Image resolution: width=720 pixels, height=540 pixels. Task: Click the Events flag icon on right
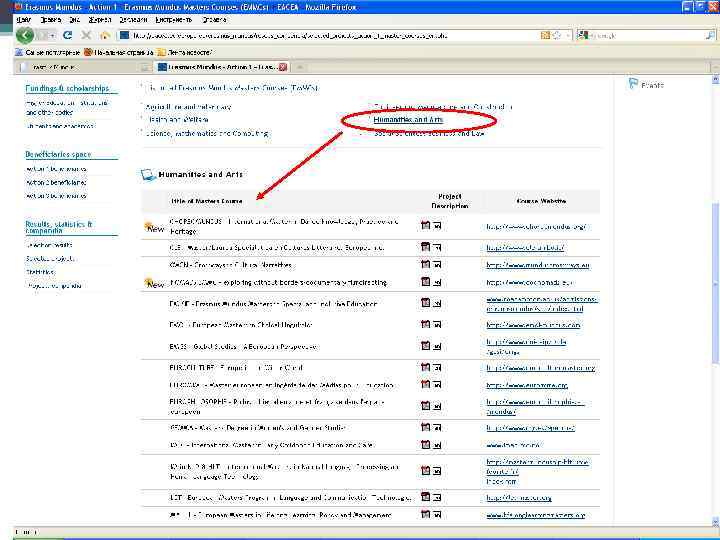click(633, 84)
